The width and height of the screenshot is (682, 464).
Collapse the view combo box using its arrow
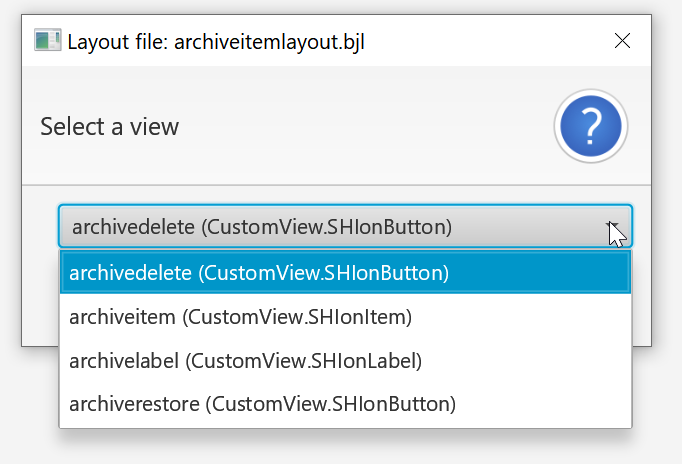(x=611, y=227)
